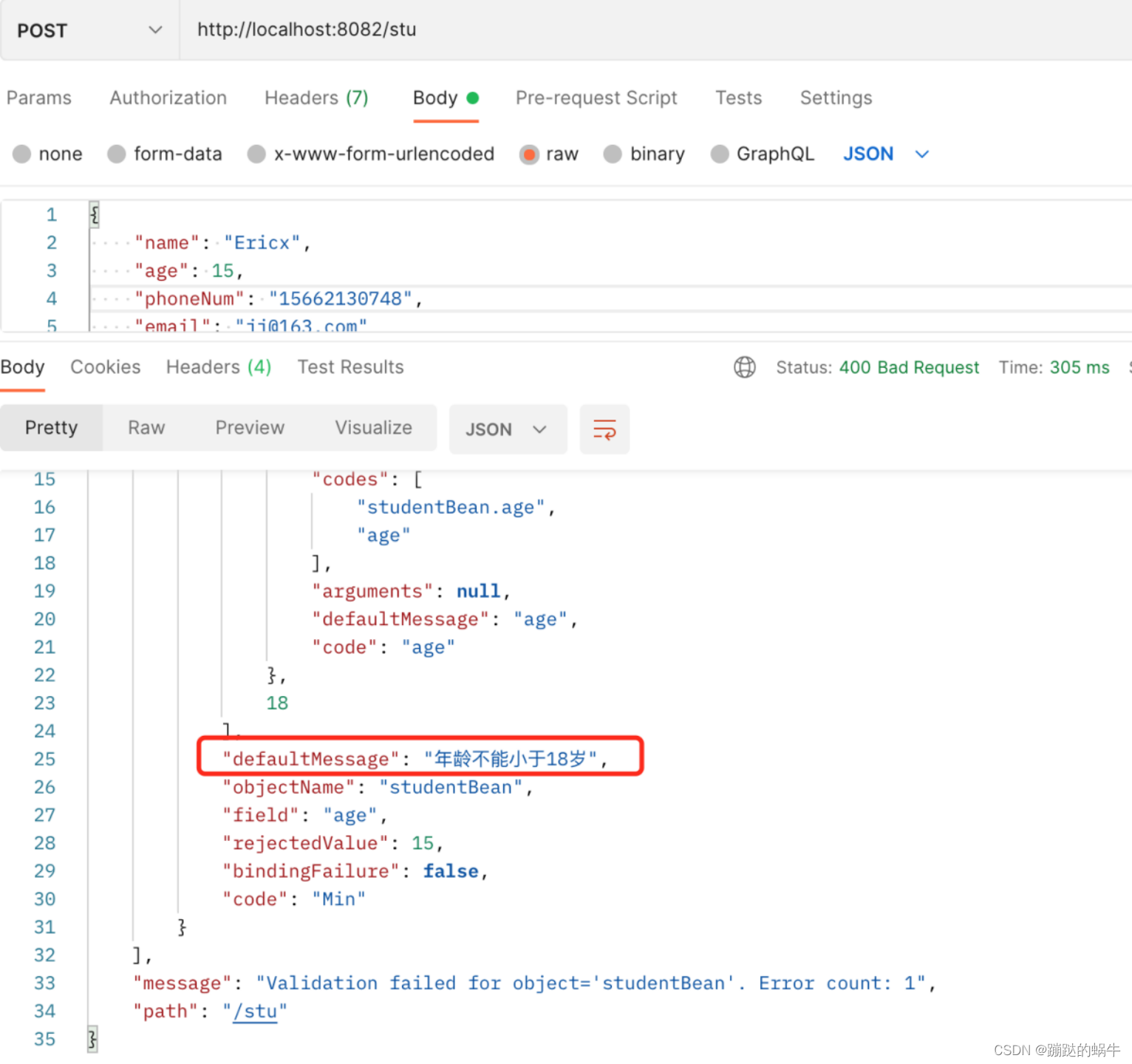The width and height of the screenshot is (1132, 1064).
Task: Open the /stu path link
Action: (255, 1012)
